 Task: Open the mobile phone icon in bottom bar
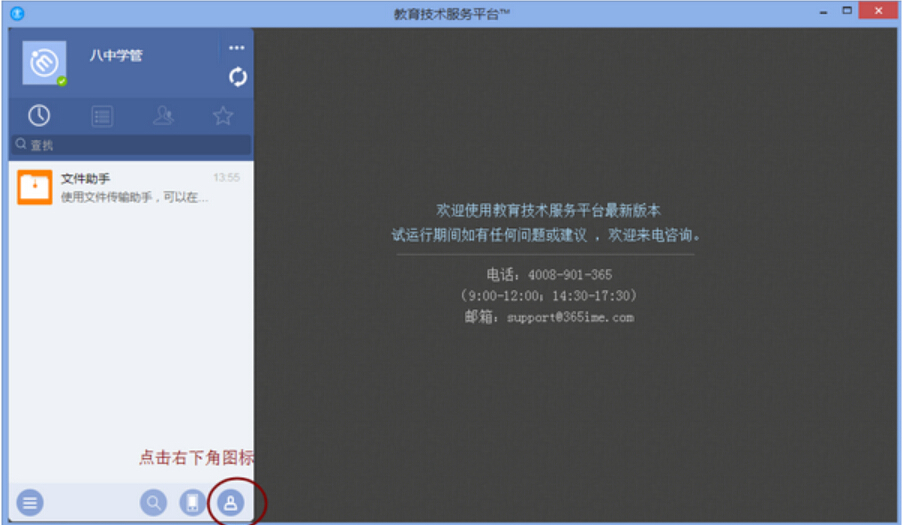pos(191,503)
